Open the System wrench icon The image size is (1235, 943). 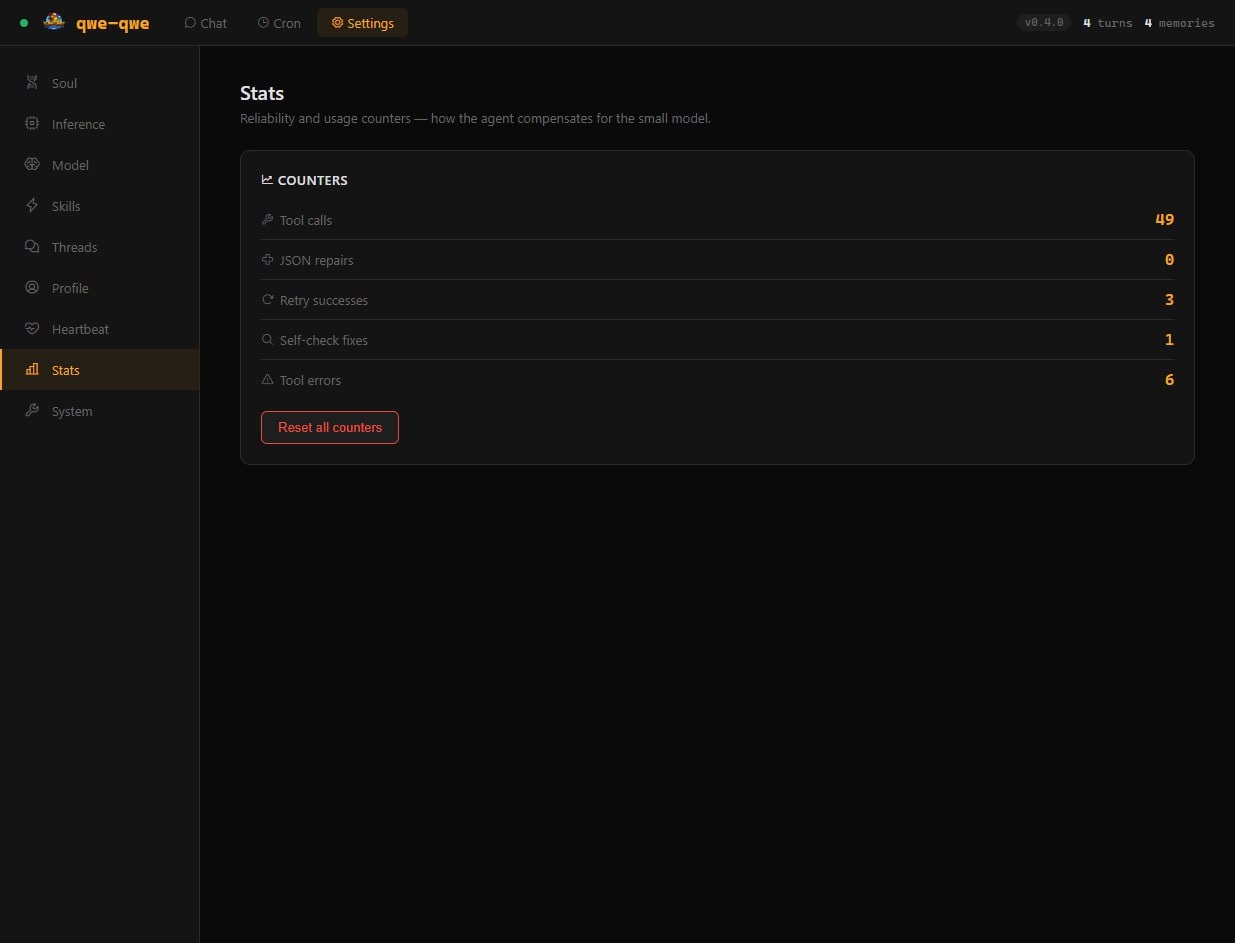(x=32, y=411)
